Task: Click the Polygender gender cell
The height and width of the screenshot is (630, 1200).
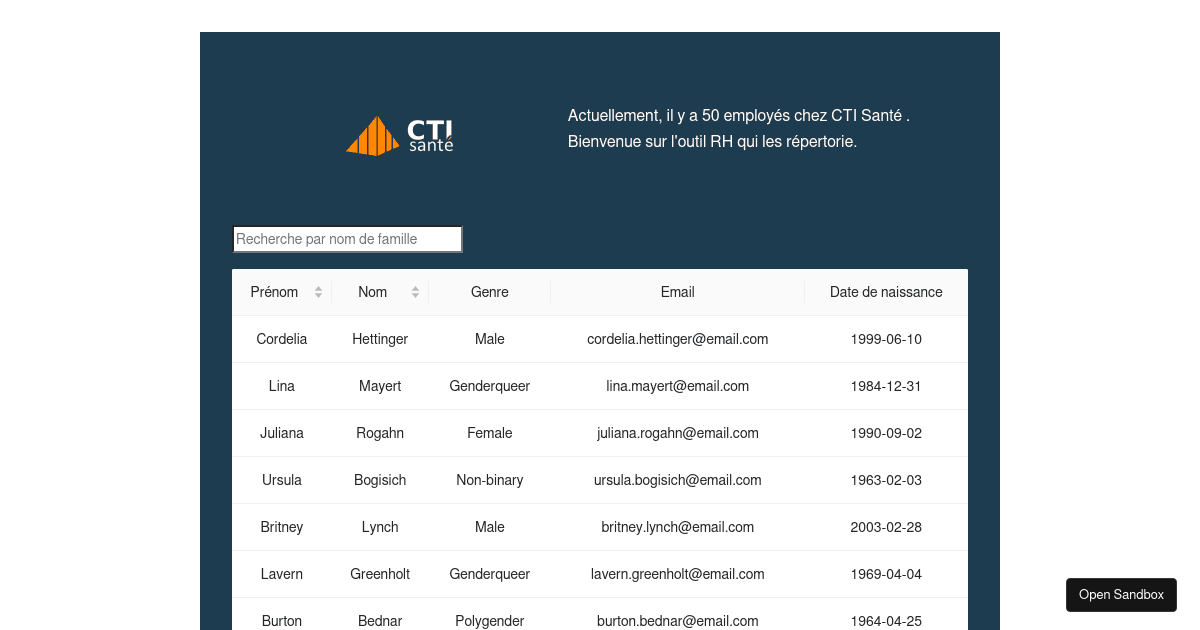Action: coord(490,620)
